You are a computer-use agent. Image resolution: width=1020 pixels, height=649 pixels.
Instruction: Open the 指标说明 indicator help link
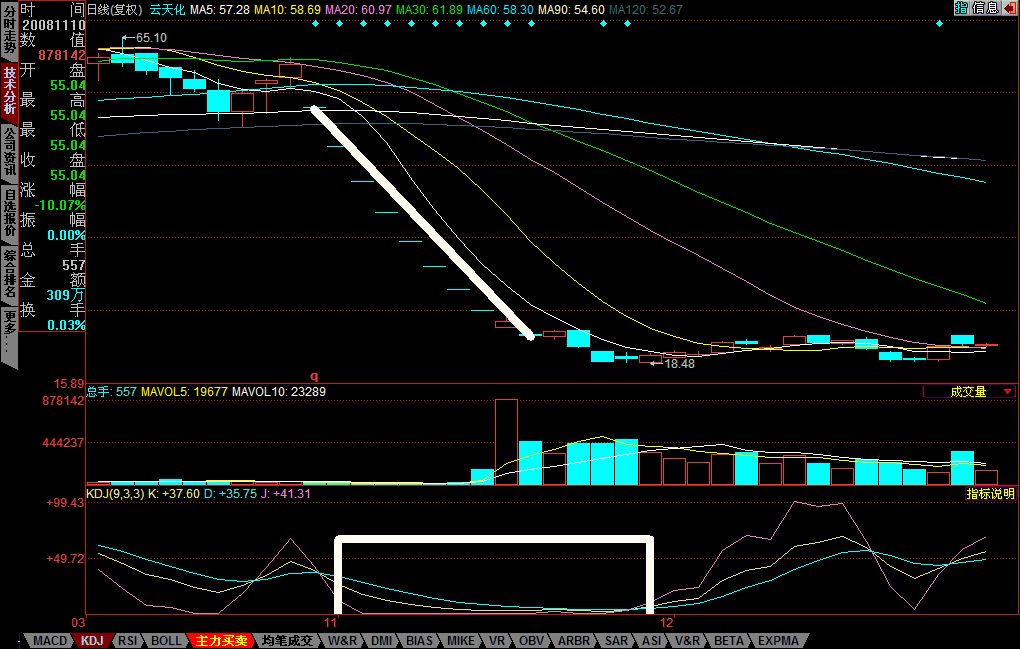click(990, 494)
